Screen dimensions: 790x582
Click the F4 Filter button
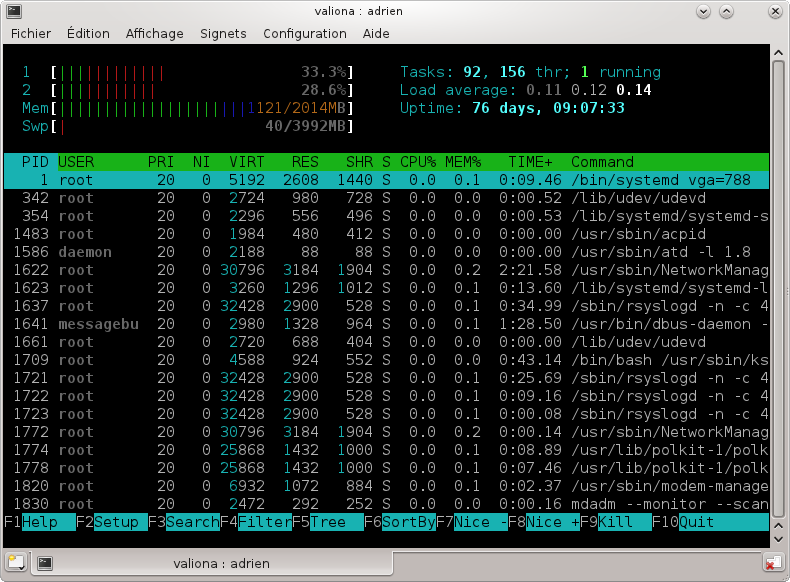[256, 522]
